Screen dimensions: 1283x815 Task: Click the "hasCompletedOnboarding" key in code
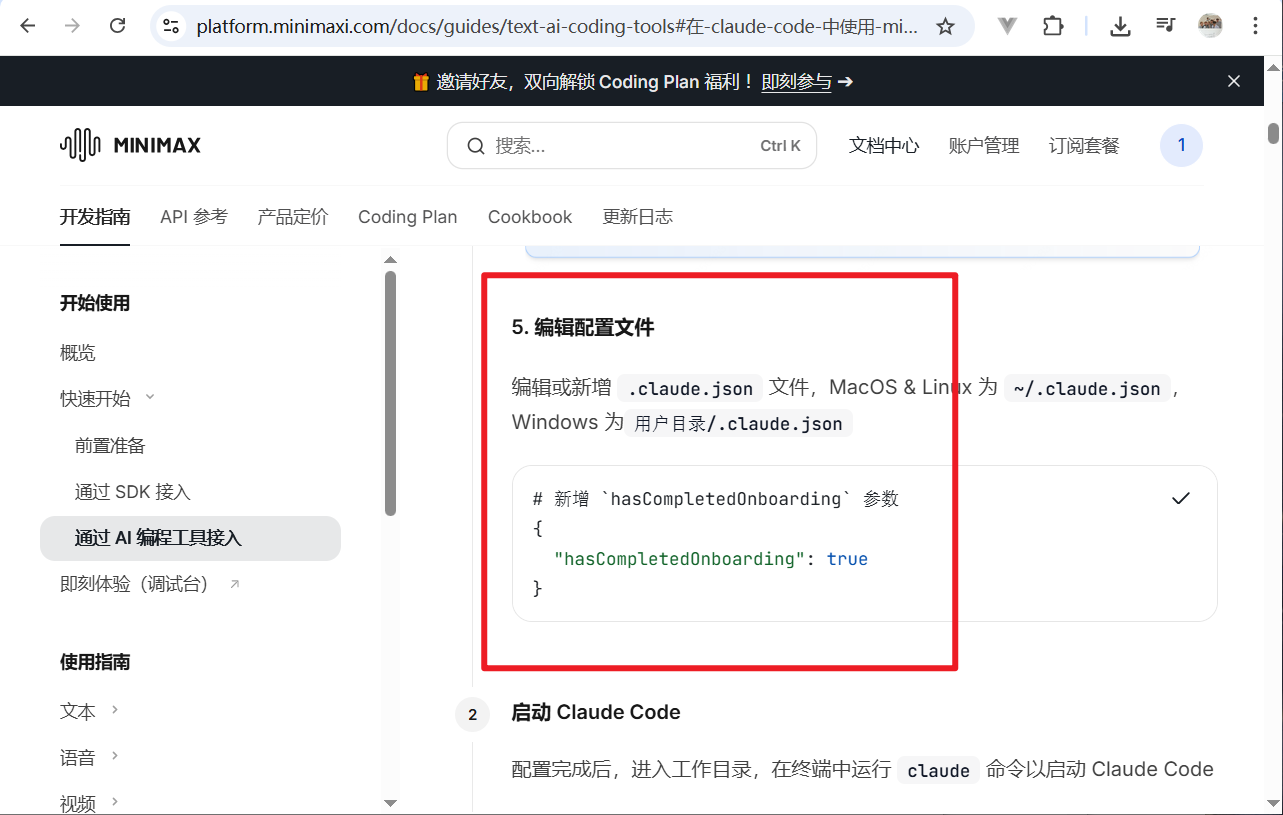[x=679, y=559]
